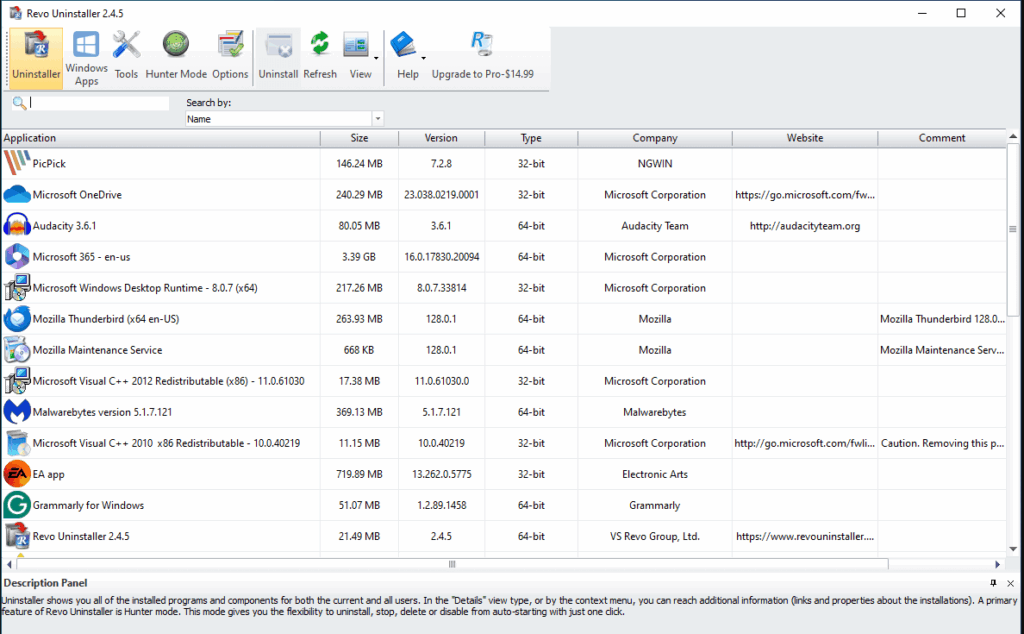Sort by the Company column header
Image resolution: width=1024 pixels, height=634 pixels.
point(654,138)
